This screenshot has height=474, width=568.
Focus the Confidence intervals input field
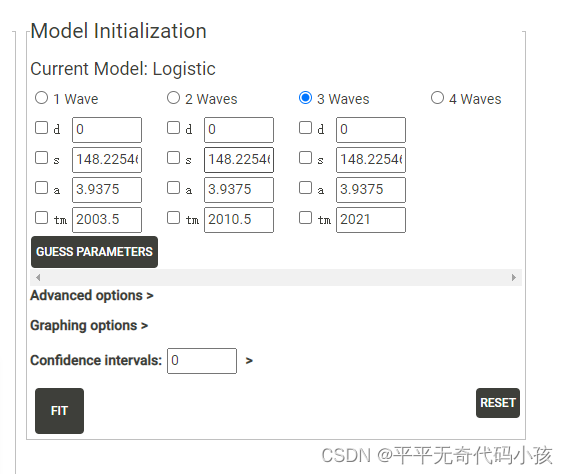pyautogui.click(x=202, y=361)
